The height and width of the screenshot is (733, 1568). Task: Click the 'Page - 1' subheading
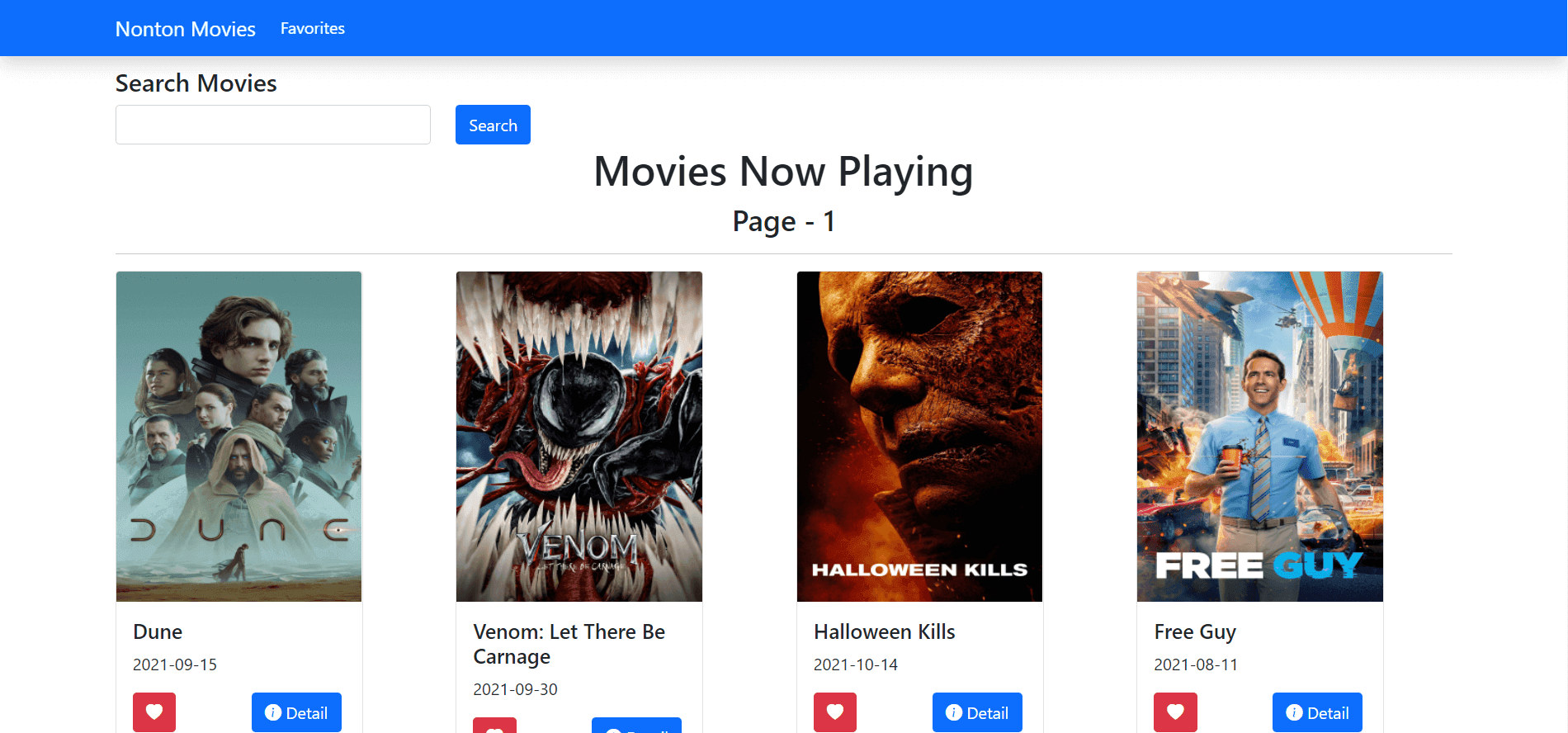784,221
